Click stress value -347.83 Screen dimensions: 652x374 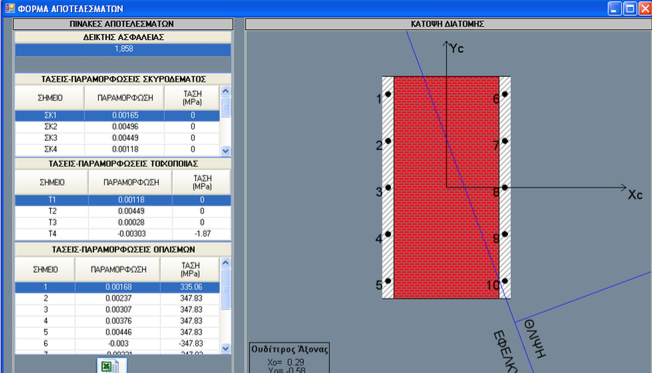tap(191, 343)
